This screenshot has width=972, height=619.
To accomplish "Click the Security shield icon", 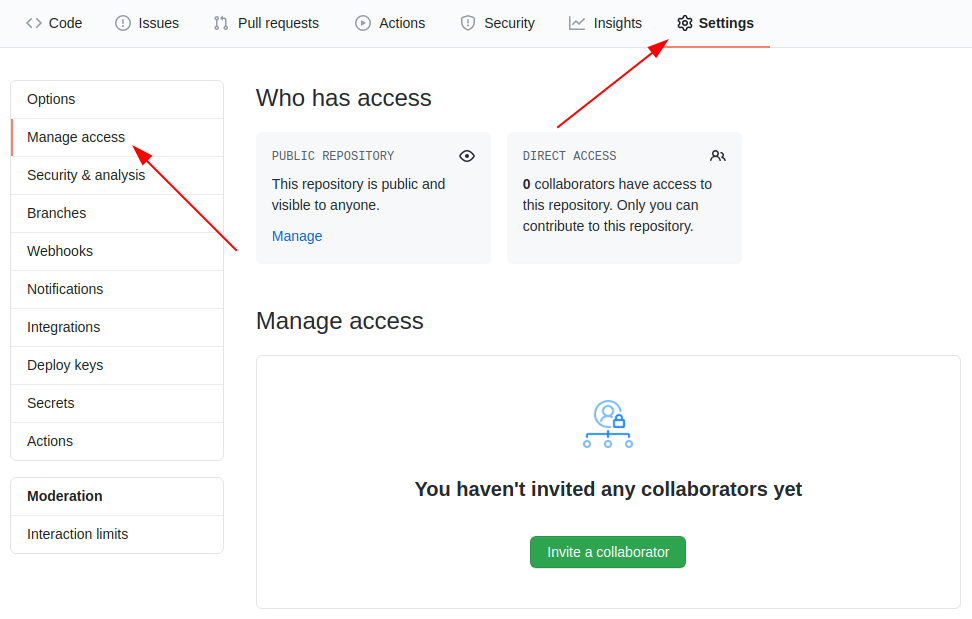I will click(x=468, y=23).
